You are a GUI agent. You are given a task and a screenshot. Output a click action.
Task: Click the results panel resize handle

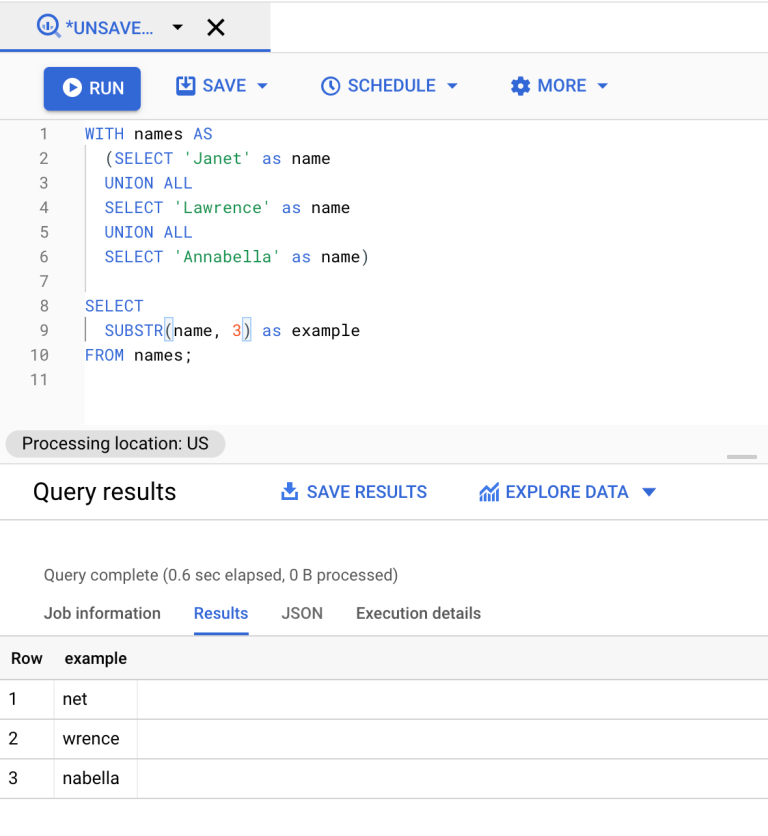(x=742, y=456)
